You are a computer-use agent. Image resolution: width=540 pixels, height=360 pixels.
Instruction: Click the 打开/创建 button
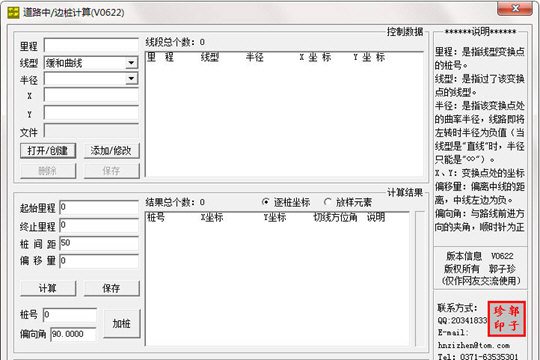point(48,151)
